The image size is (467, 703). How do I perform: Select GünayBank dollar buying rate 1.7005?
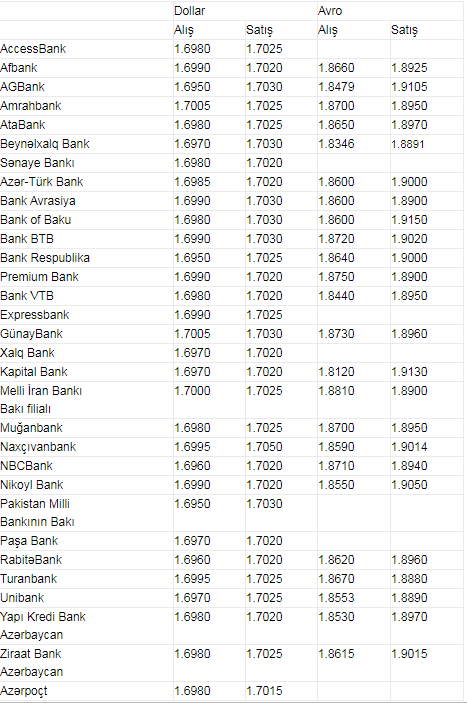point(192,334)
